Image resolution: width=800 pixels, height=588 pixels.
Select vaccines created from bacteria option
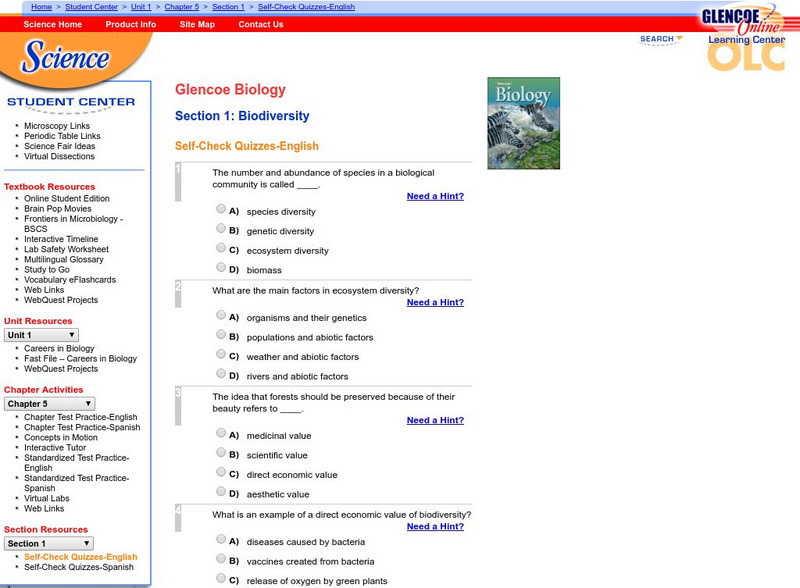pyautogui.click(x=221, y=558)
